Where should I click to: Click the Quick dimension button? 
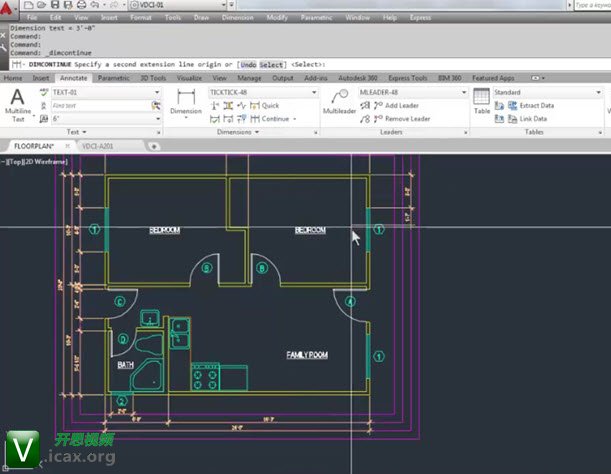point(264,105)
